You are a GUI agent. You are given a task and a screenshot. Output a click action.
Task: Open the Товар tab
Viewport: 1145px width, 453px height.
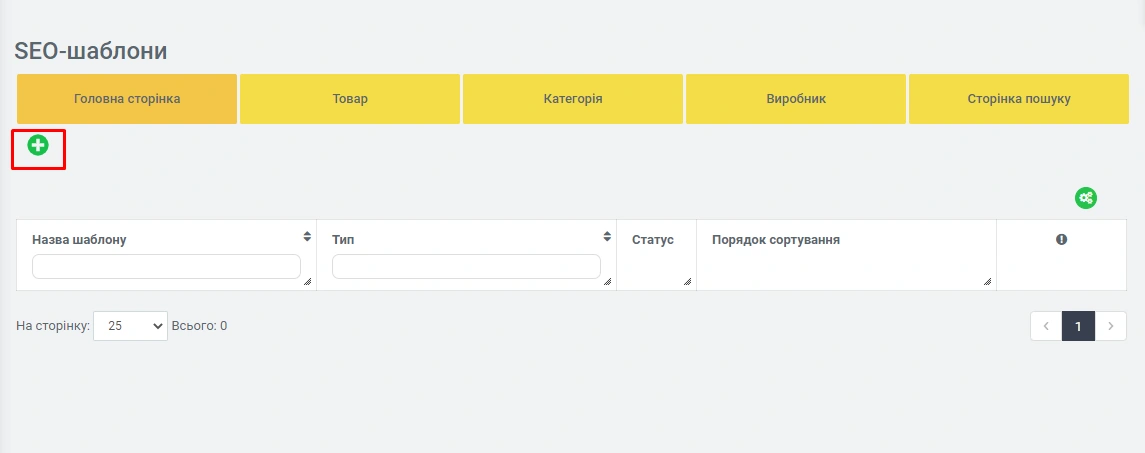(350, 99)
